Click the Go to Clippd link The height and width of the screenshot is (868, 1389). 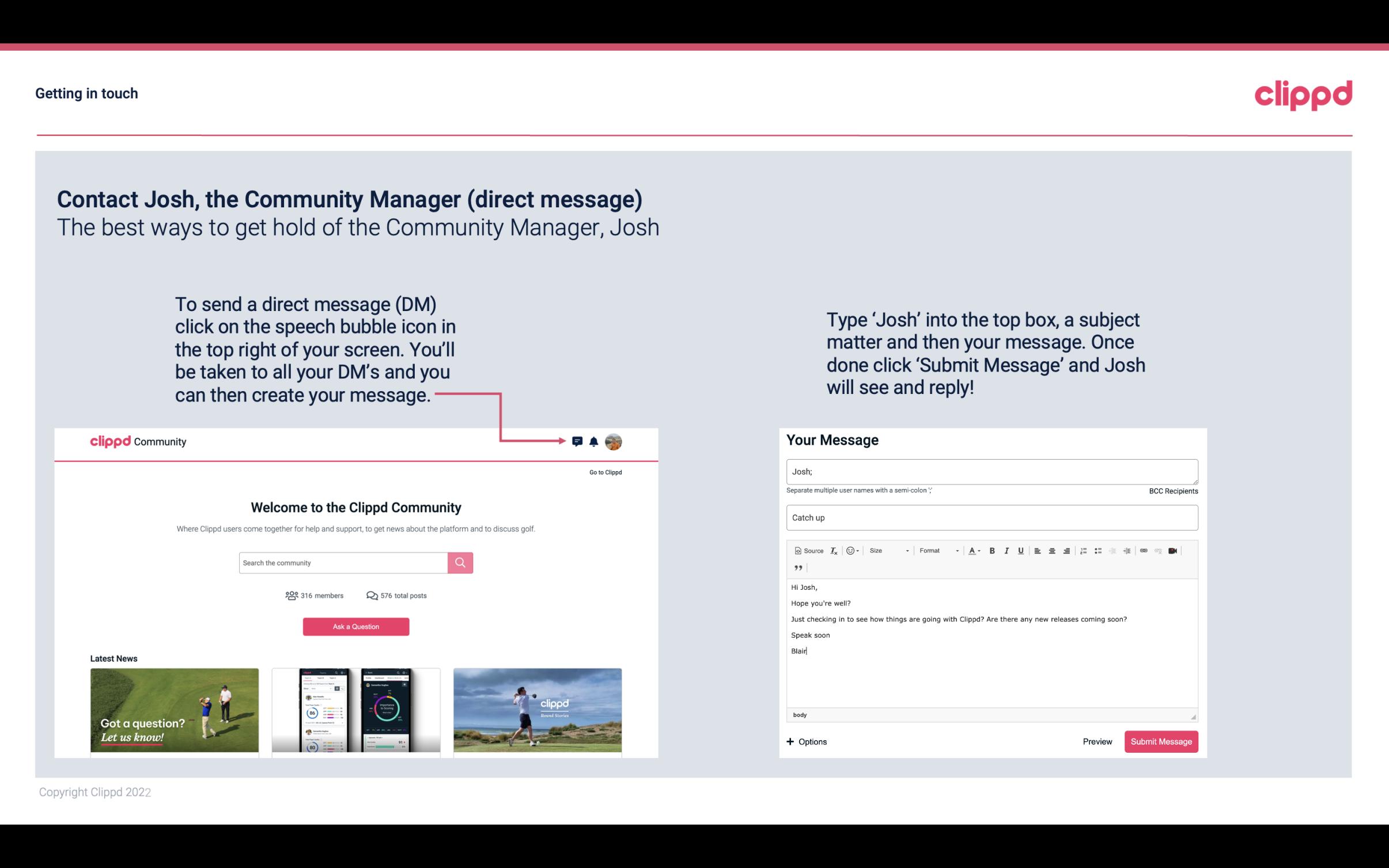[606, 472]
